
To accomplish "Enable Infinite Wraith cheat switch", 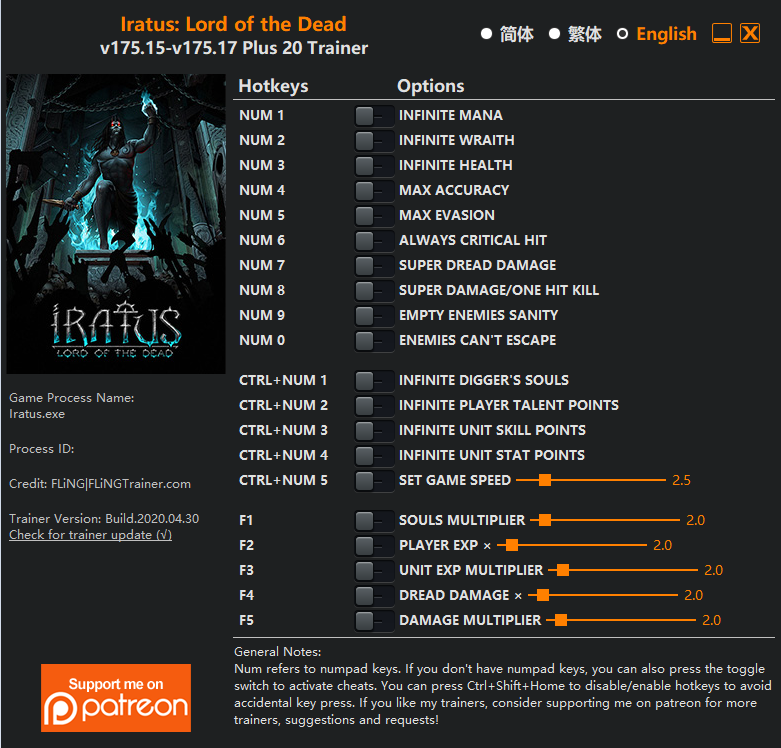I will 374,141.
